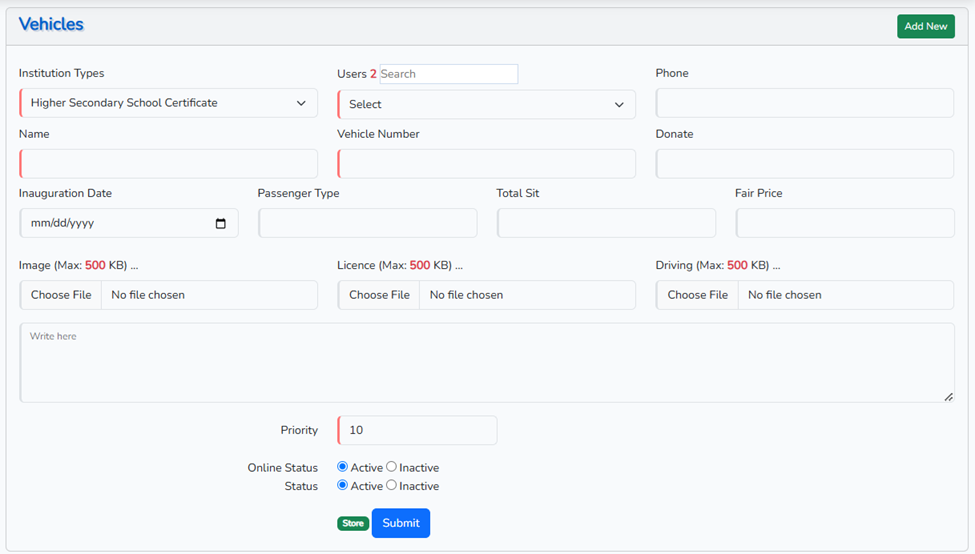Viewport: 975px width, 554px height.
Task: Click the Users search box
Action: coord(448,74)
